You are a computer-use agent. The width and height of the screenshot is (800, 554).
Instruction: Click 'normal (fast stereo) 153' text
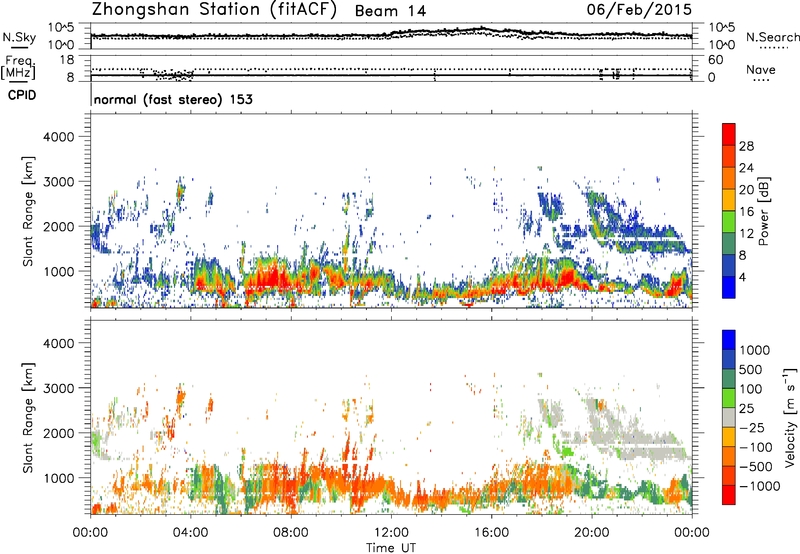click(x=173, y=99)
